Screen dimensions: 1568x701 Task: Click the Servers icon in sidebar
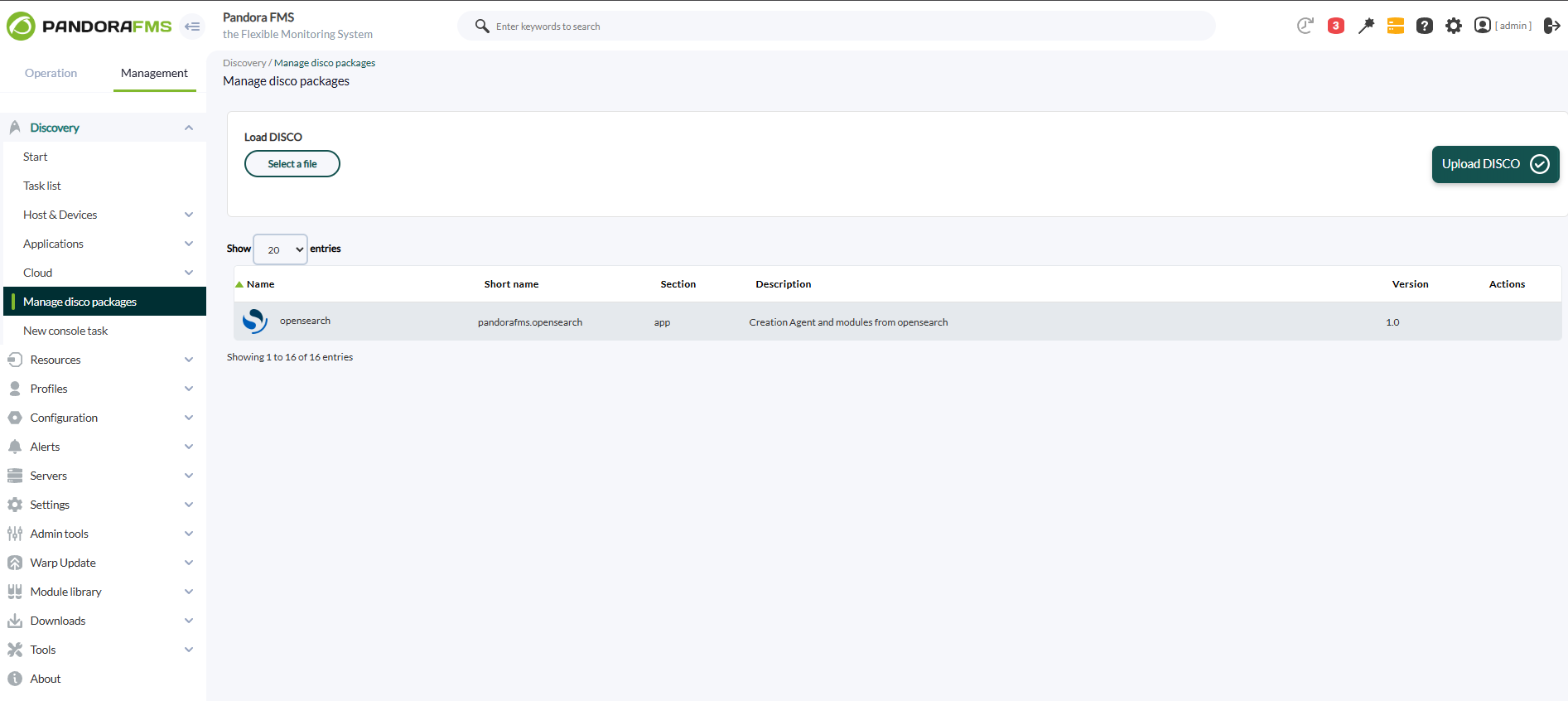click(15, 476)
